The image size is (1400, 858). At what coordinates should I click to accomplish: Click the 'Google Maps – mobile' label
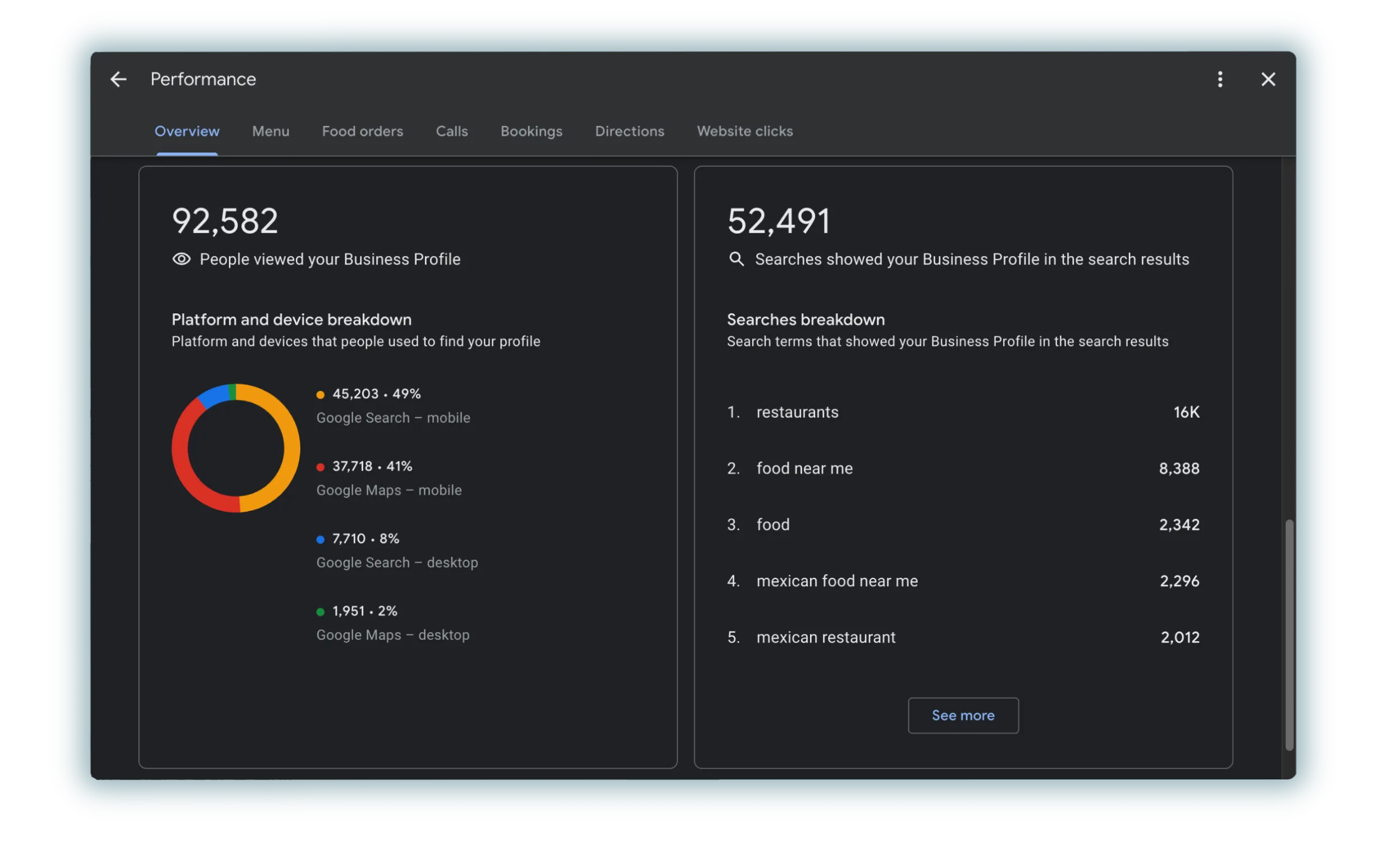[x=388, y=490]
